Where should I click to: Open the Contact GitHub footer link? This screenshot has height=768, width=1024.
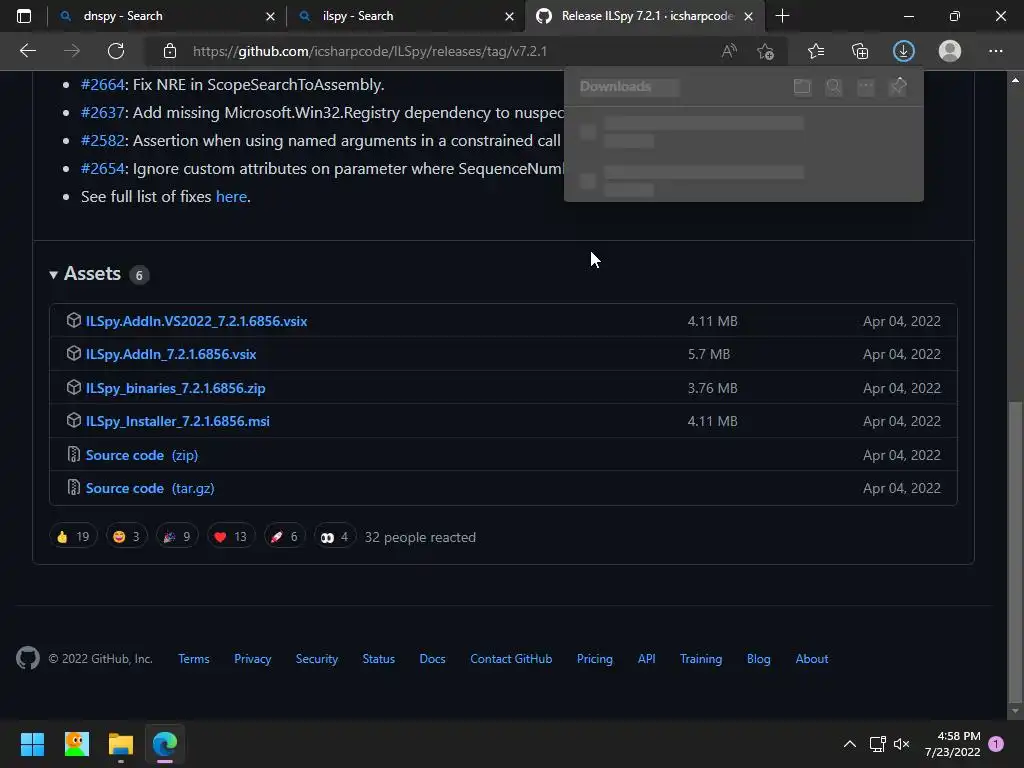coord(511,659)
